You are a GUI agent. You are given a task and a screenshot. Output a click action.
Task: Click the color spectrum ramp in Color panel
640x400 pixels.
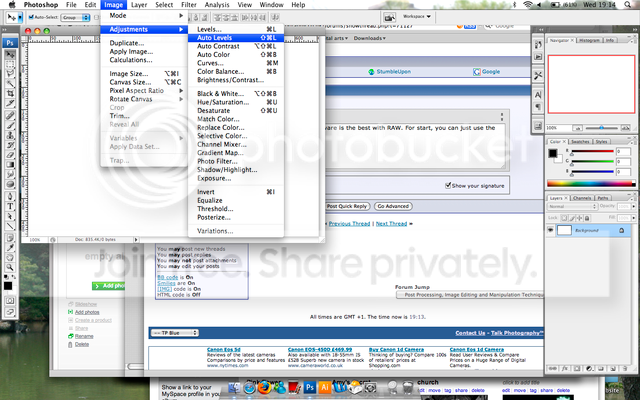590,182
